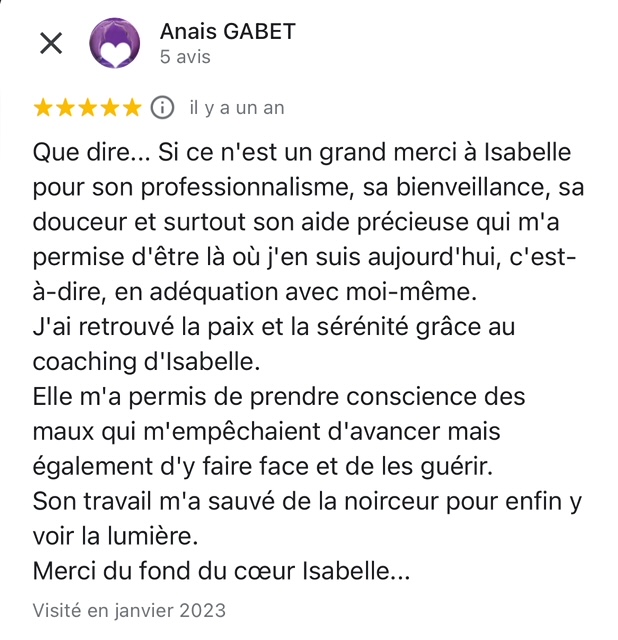Close the review with the X icon
The image size is (618, 640).
(x=50, y=43)
